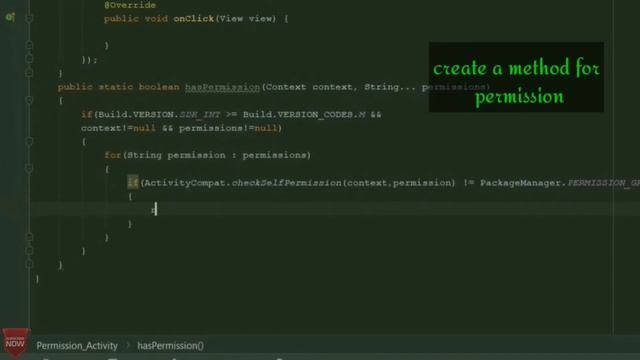Click the italic checkSelfPermission method call

coord(287,182)
